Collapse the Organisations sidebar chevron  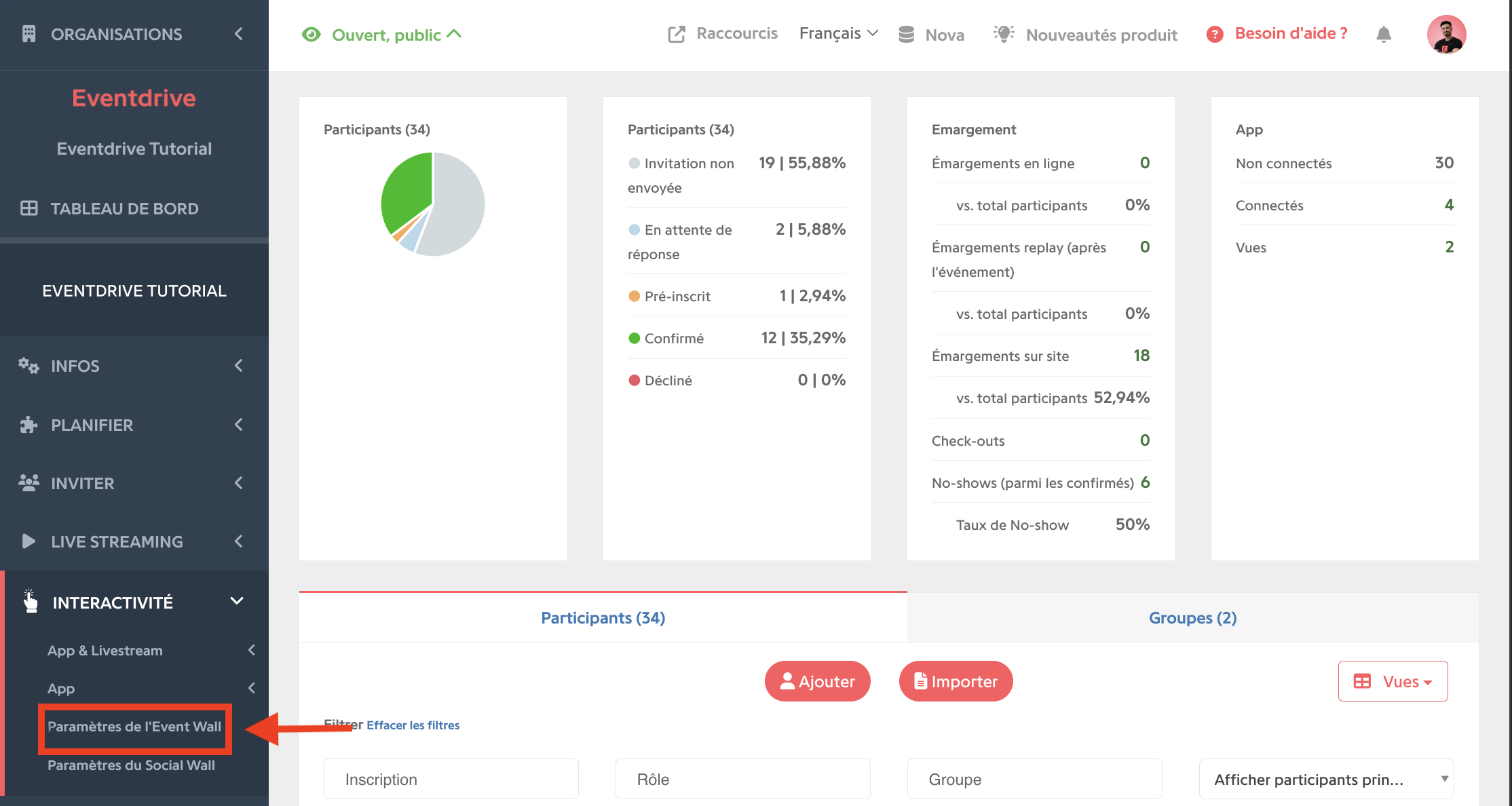(239, 33)
